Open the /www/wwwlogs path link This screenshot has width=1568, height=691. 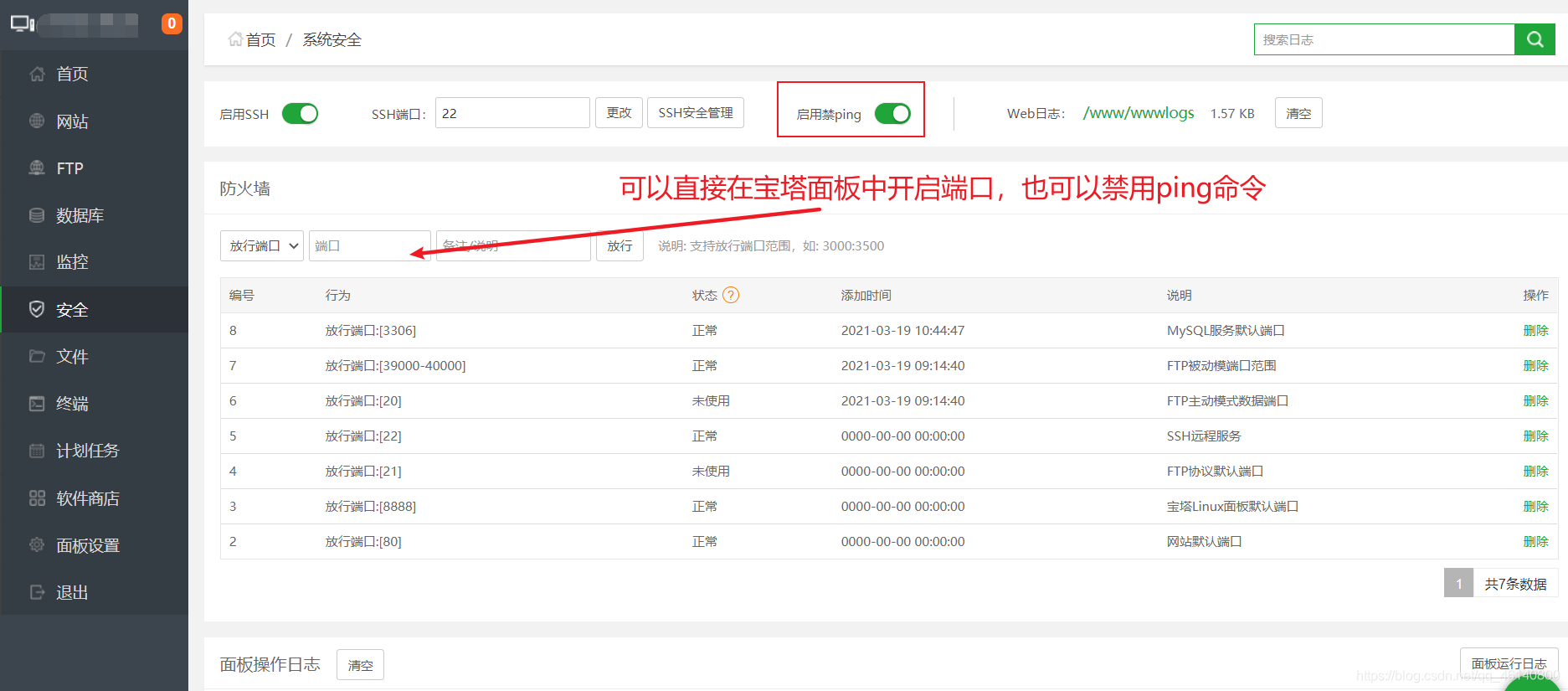(x=1139, y=112)
